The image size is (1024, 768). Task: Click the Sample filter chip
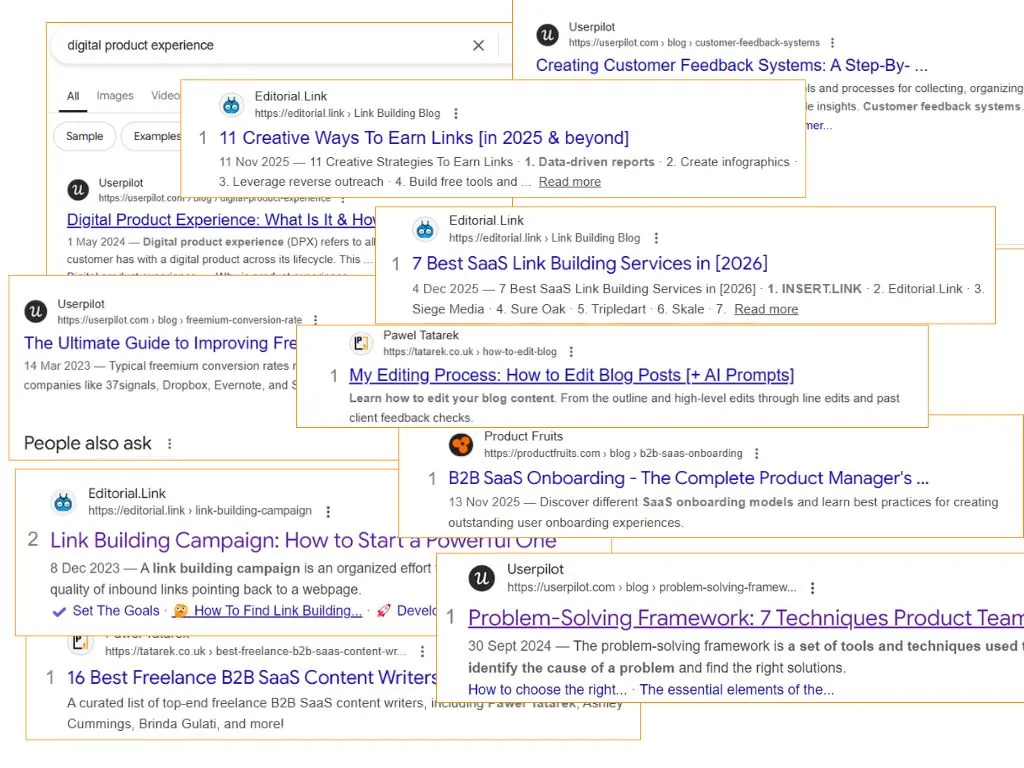pos(84,136)
